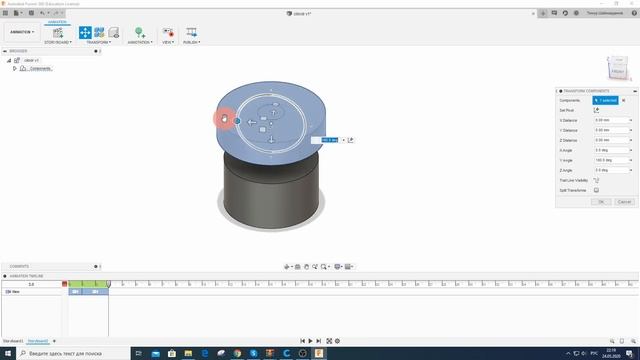Click the Y Angle input field

point(611,160)
